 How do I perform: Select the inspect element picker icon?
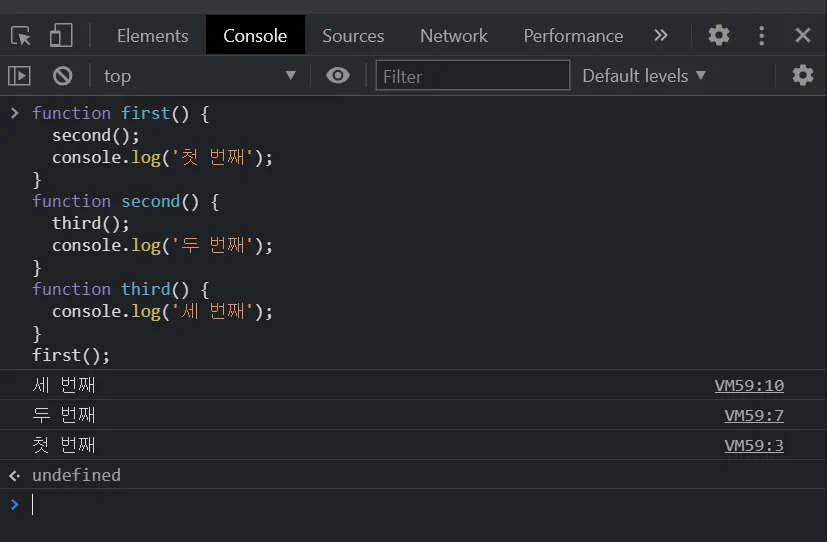point(21,36)
